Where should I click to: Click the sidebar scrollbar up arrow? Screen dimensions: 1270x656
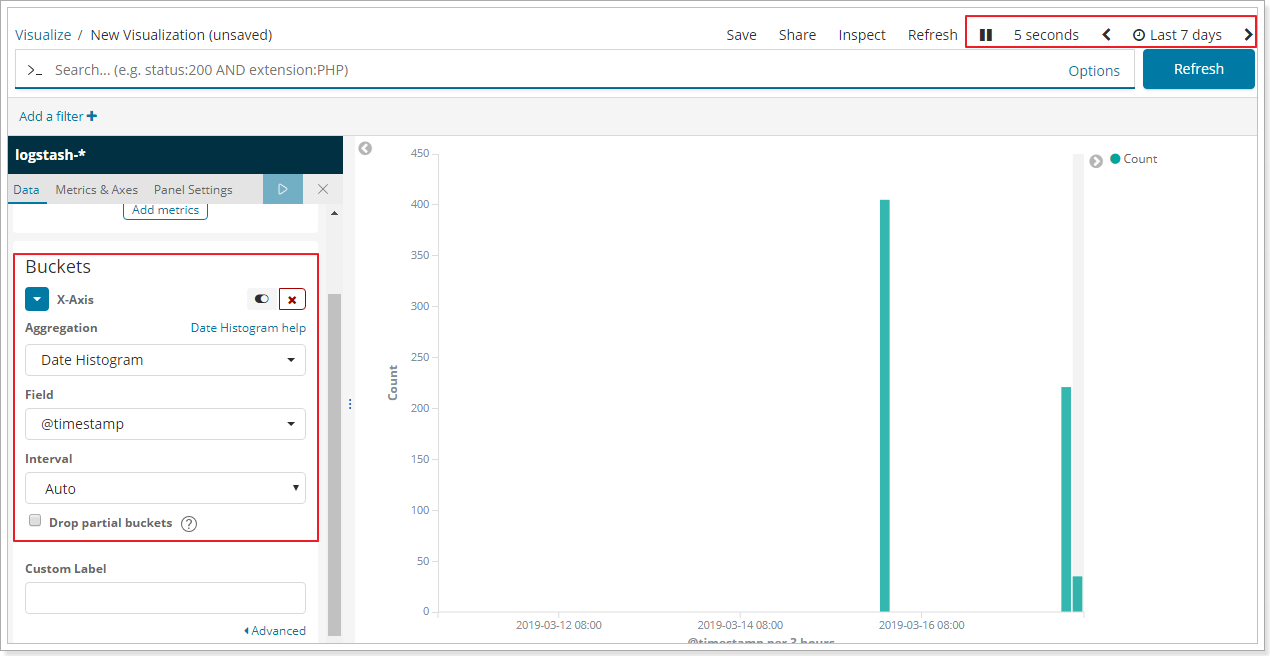tap(334, 212)
